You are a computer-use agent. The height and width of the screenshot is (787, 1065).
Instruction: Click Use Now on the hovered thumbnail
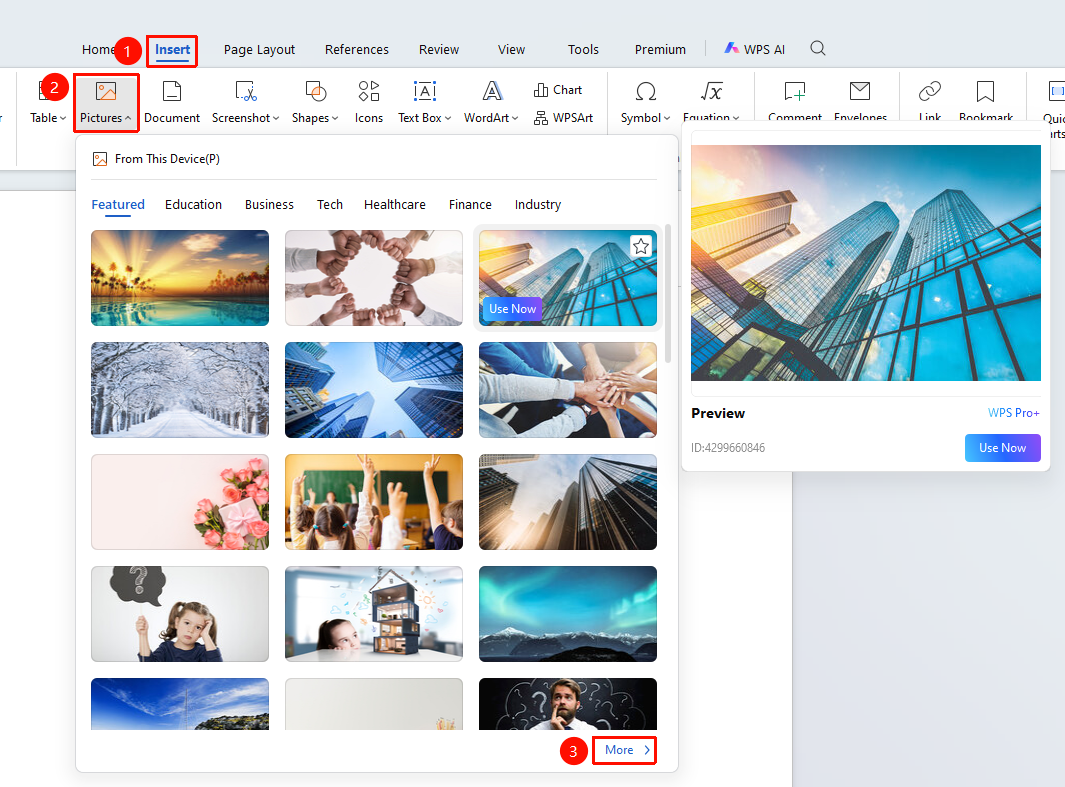[x=513, y=309]
